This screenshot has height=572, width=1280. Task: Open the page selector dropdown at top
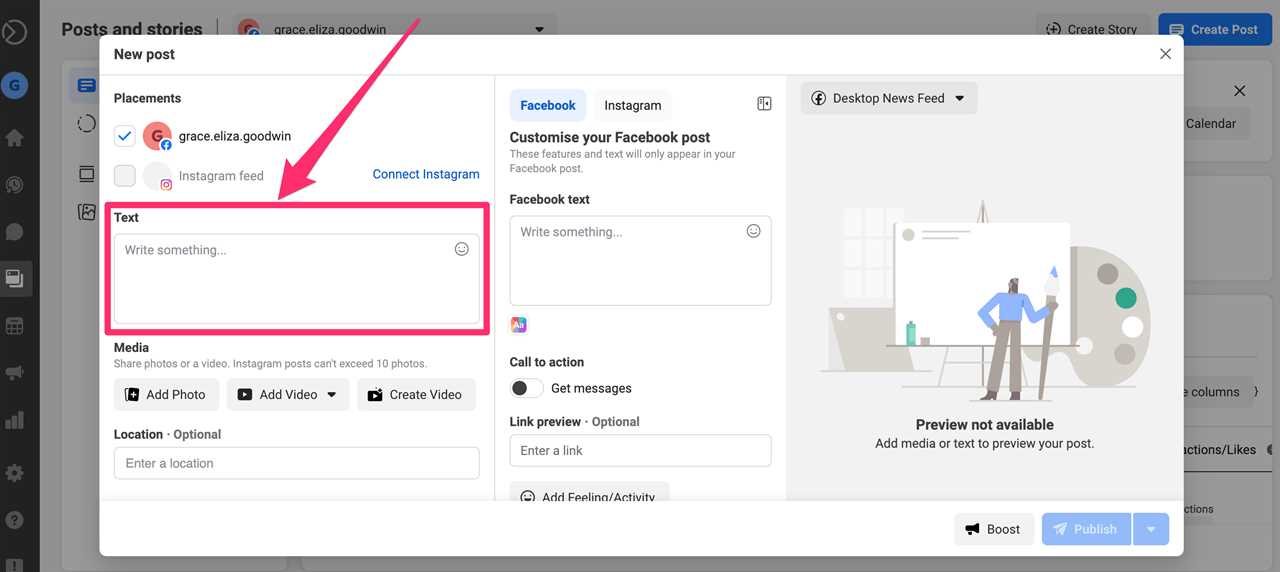point(396,29)
